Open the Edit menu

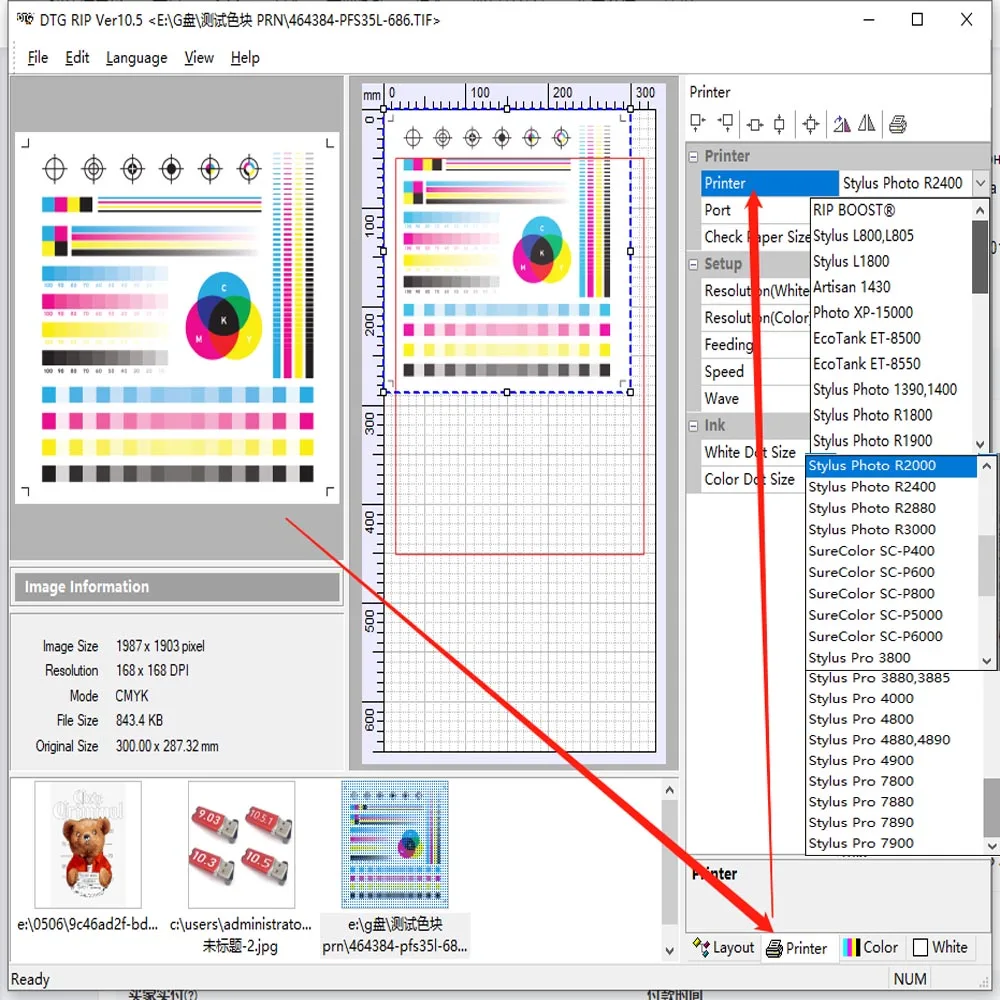[x=77, y=57]
